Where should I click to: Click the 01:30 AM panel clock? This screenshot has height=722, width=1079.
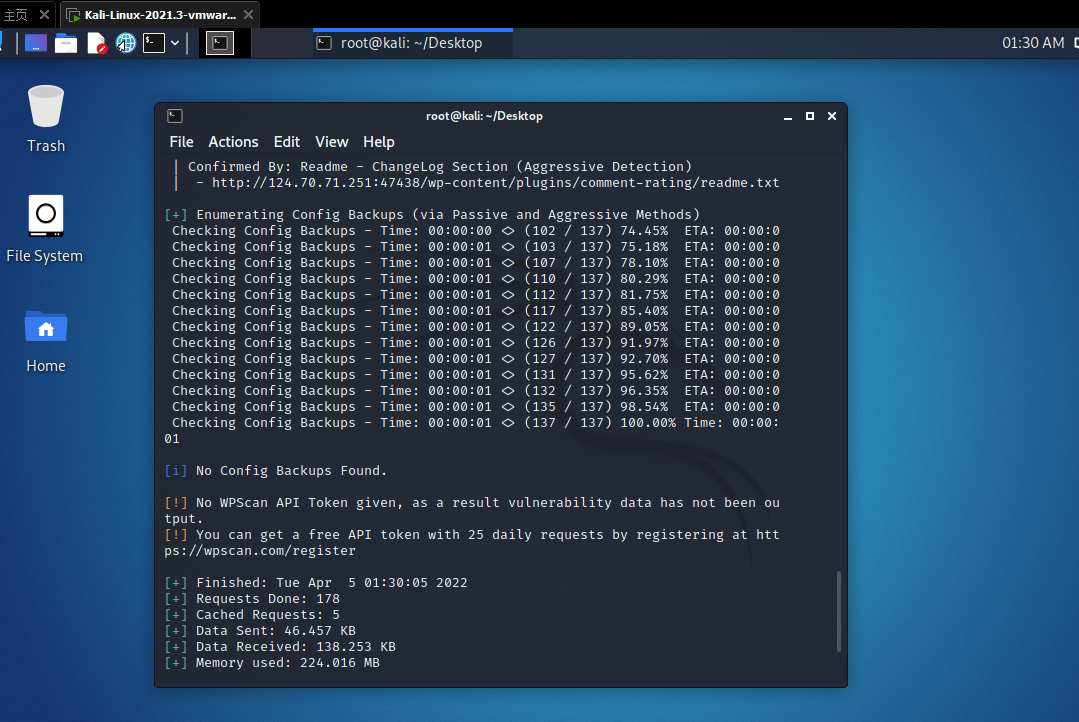pyautogui.click(x=1033, y=43)
